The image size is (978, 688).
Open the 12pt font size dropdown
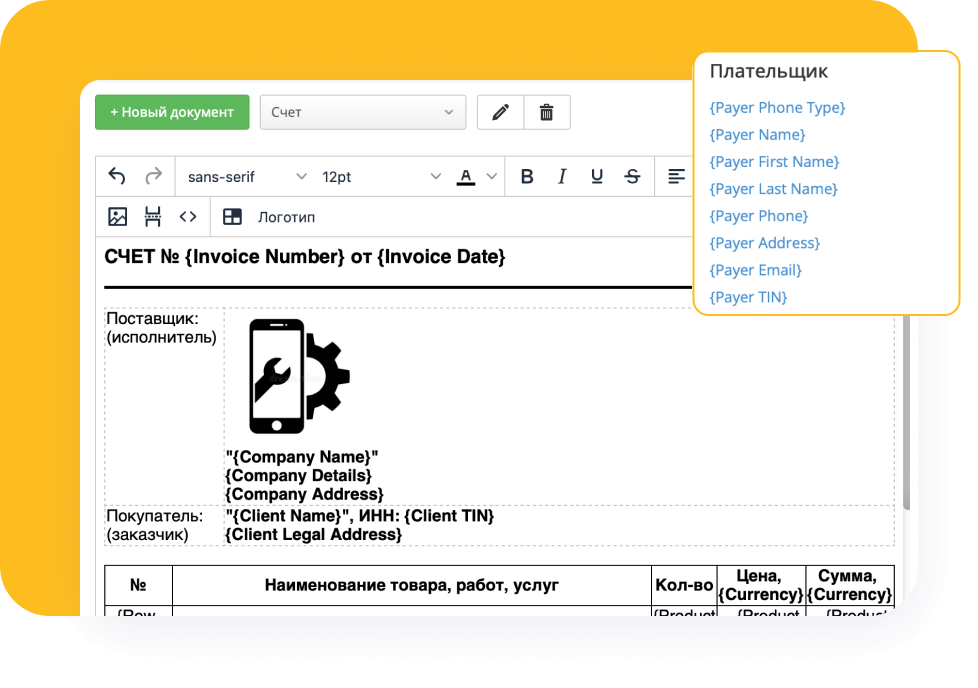coord(380,177)
